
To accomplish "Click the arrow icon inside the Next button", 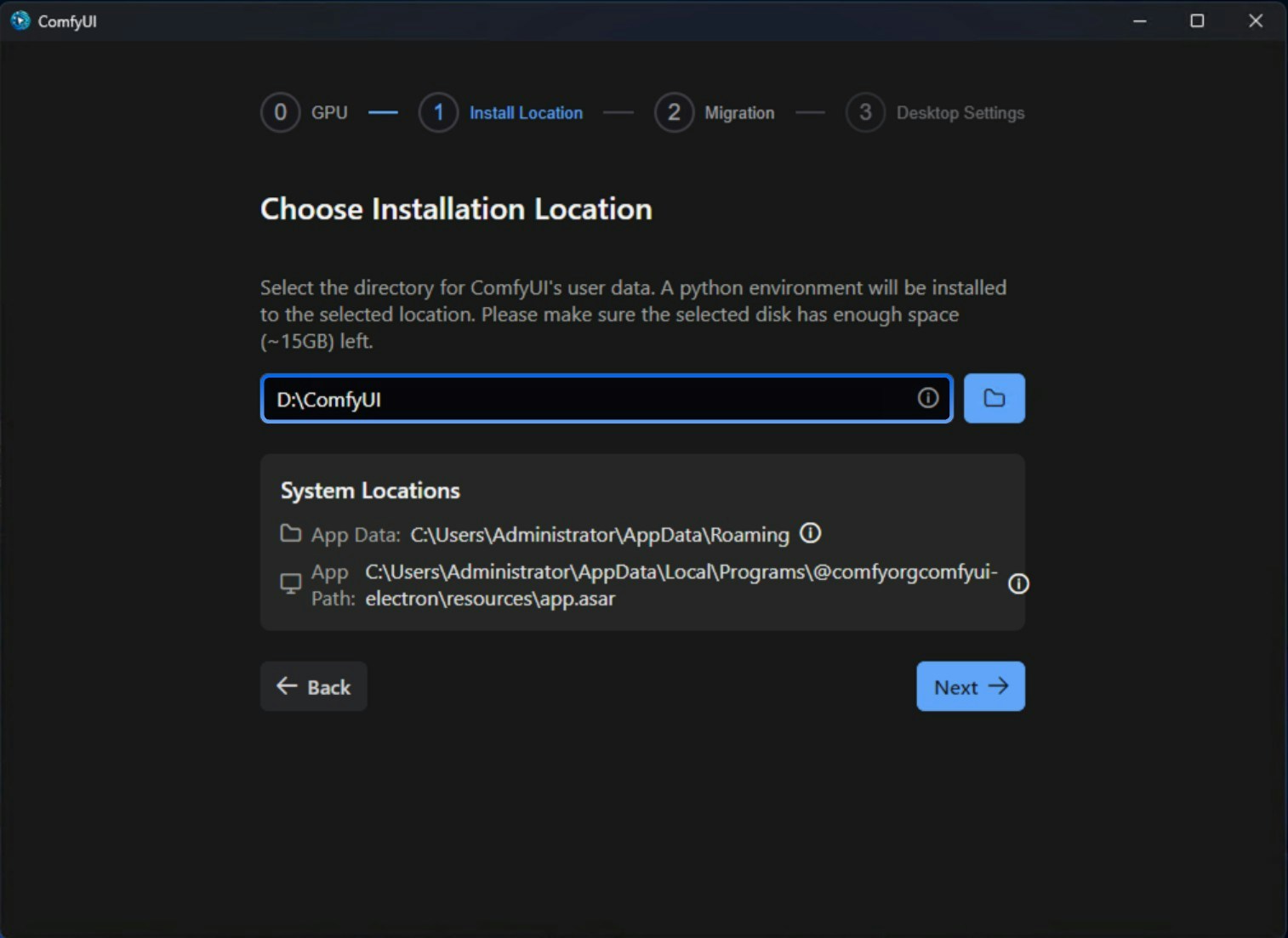I will [1000, 686].
